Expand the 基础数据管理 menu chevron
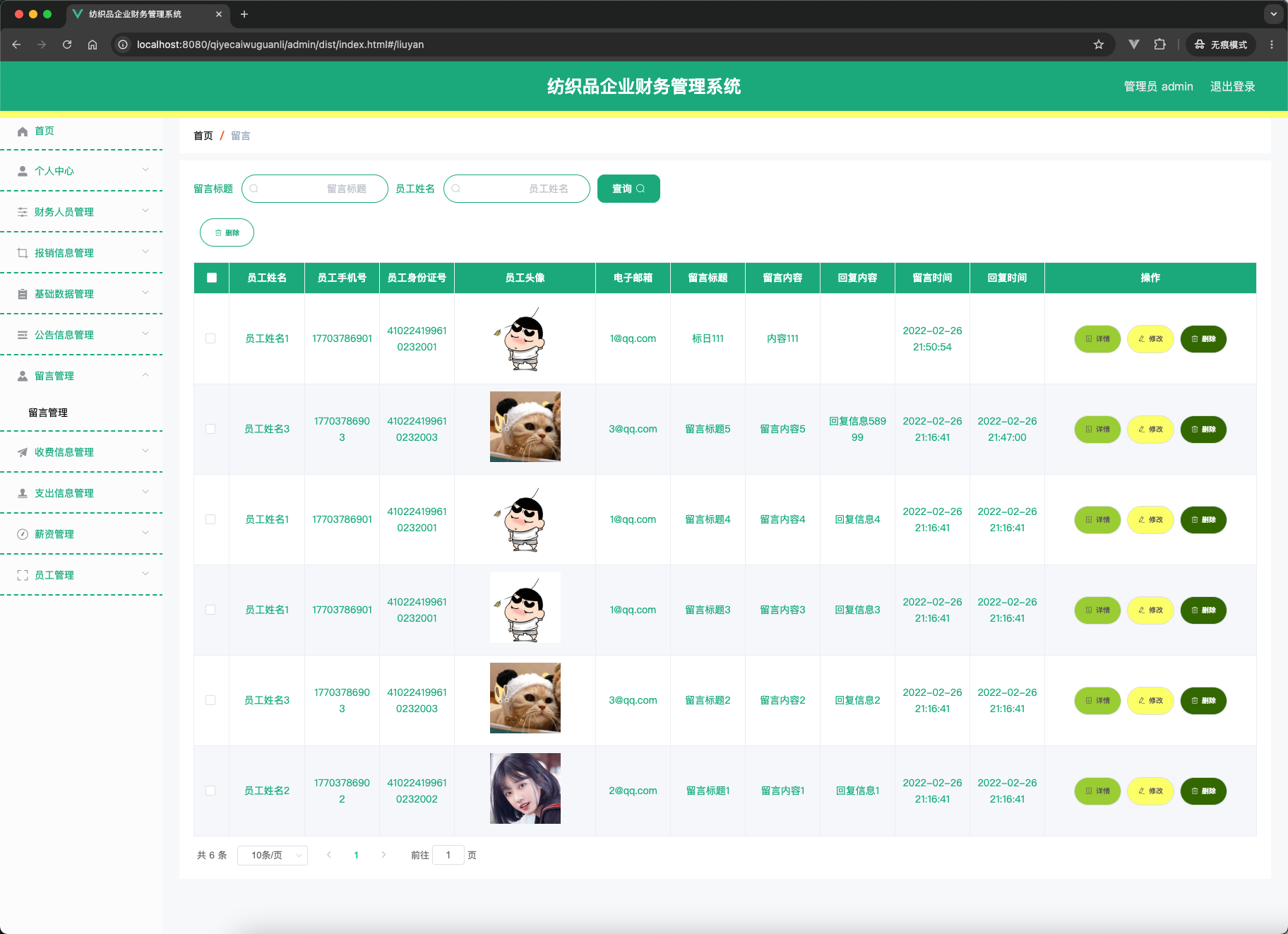 [145, 292]
